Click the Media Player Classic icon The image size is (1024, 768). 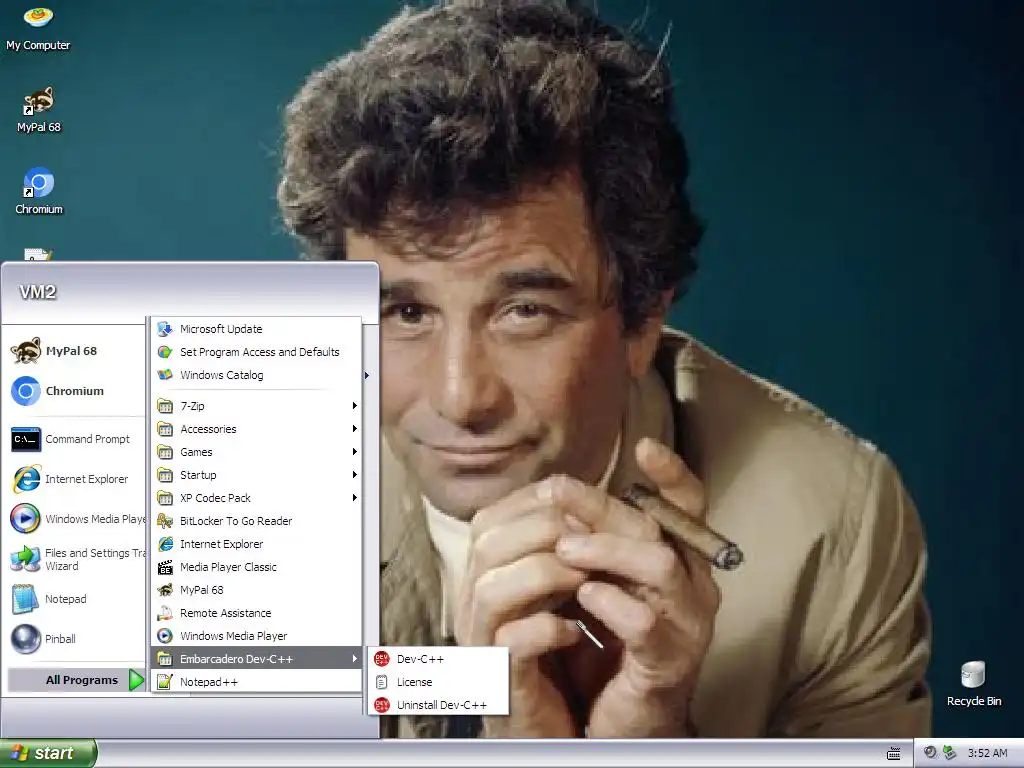click(165, 567)
